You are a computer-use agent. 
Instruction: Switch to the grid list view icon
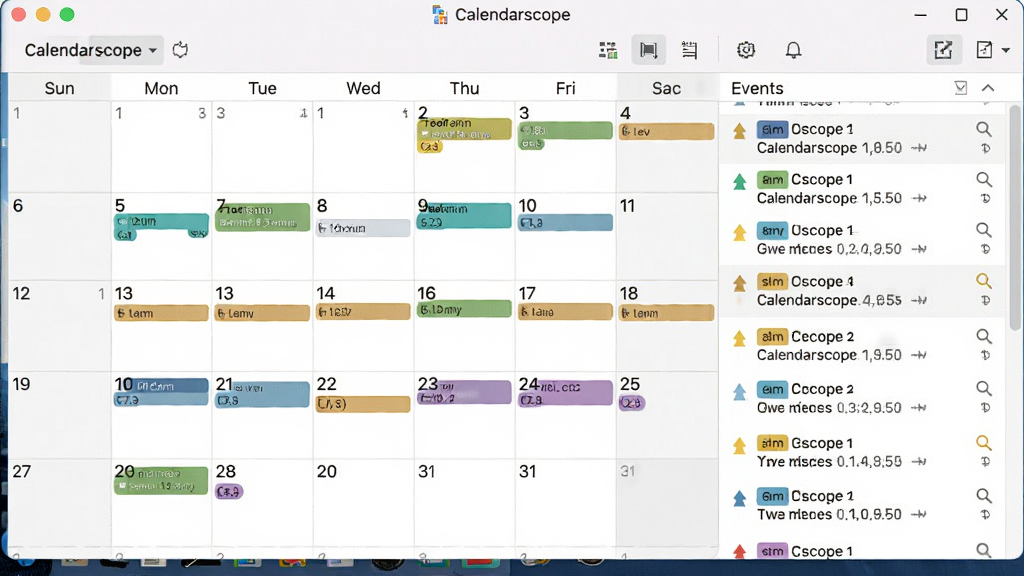[x=608, y=50]
